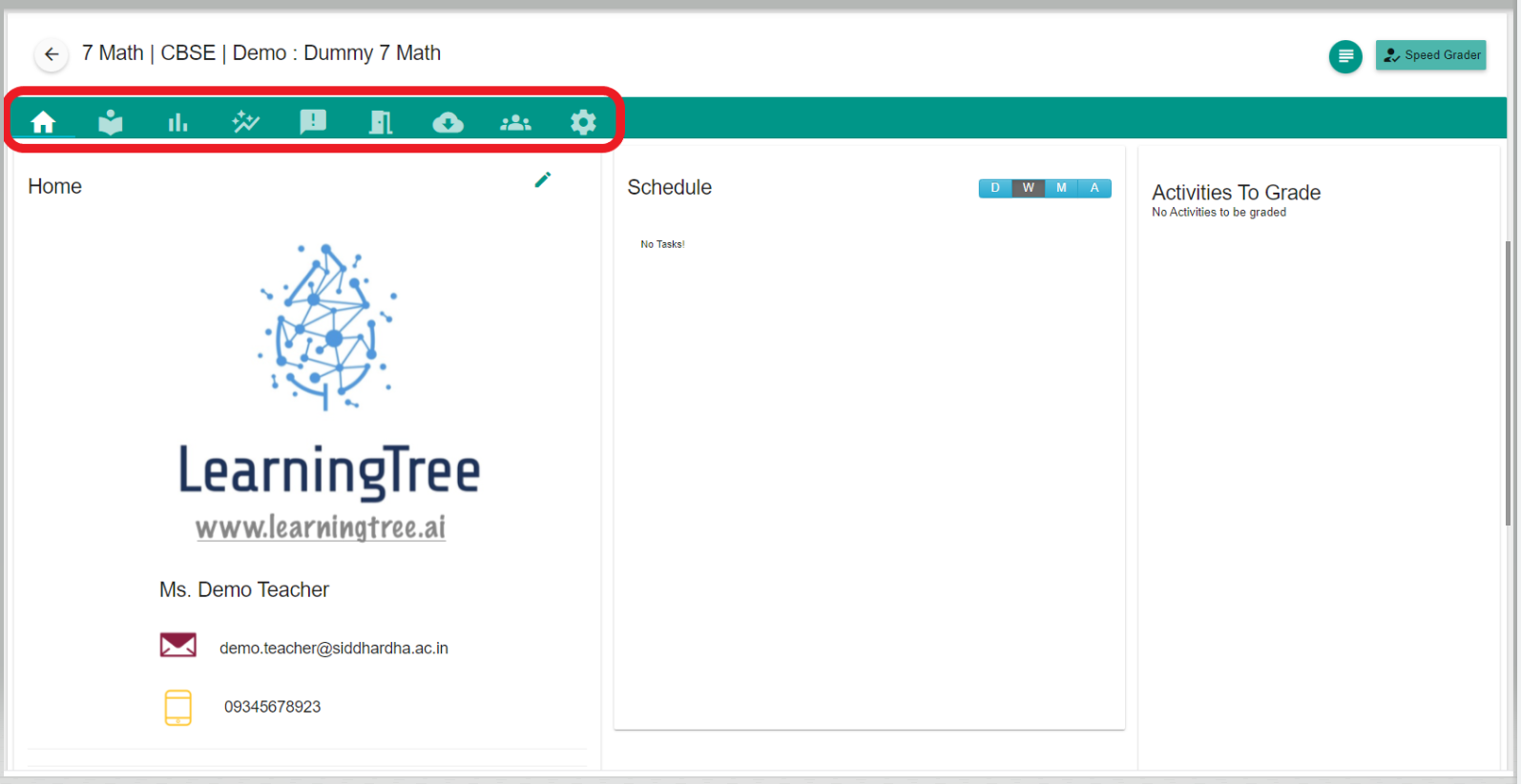
Task: Click the pencil edit icon for Home
Action: pos(543,180)
